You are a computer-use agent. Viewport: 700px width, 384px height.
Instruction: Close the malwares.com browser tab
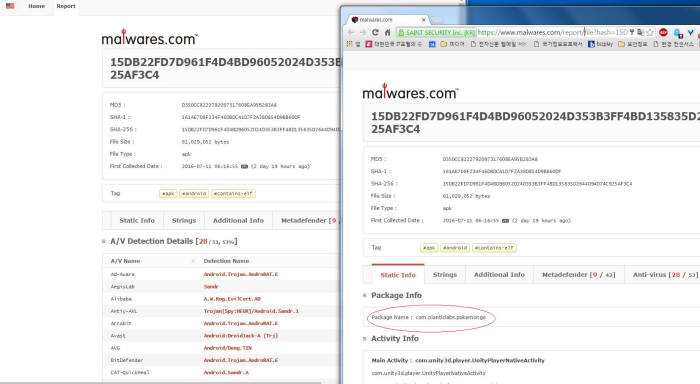click(424, 20)
